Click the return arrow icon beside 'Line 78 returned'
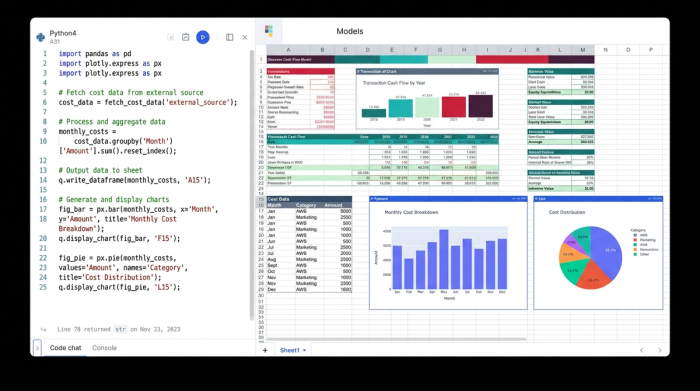This screenshot has width=700, height=391. click(x=43, y=329)
